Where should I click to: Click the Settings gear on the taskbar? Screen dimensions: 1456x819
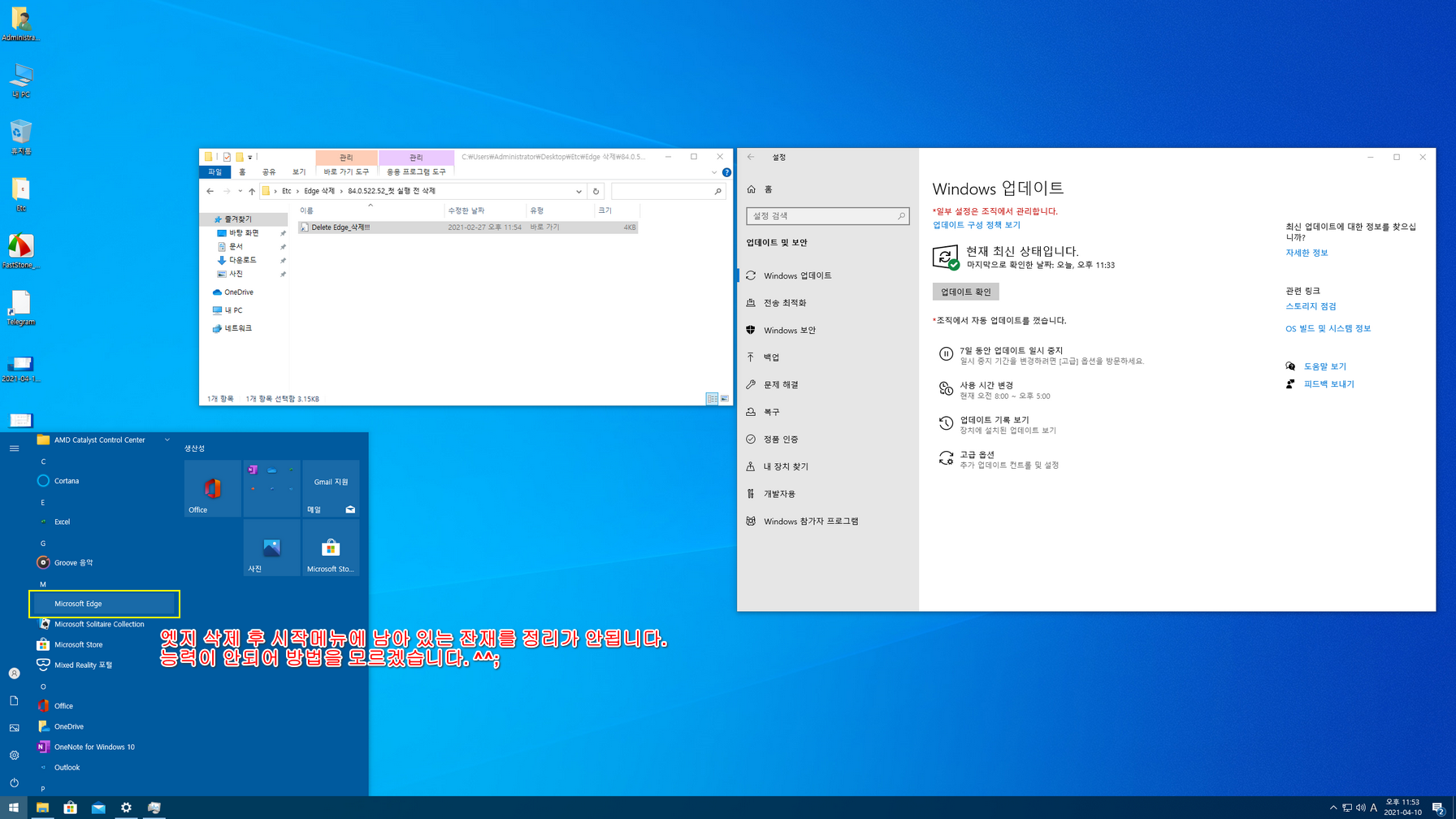click(x=126, y=808)
